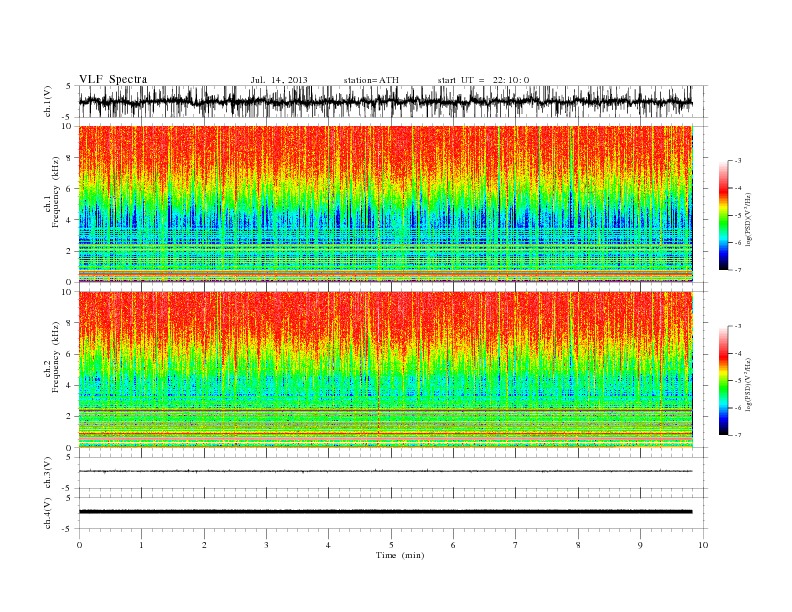
Task: Click time axis tick label "8"
Action: [578, 545]
